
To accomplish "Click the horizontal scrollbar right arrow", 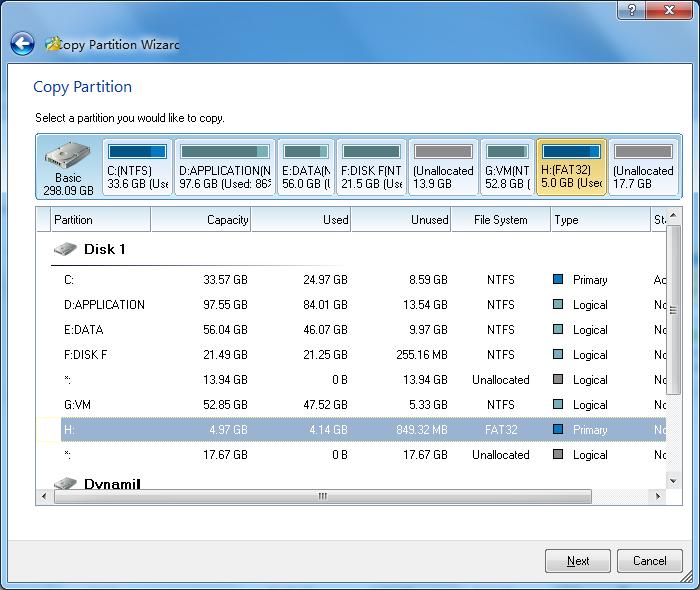I will click(x=659, y=497).
